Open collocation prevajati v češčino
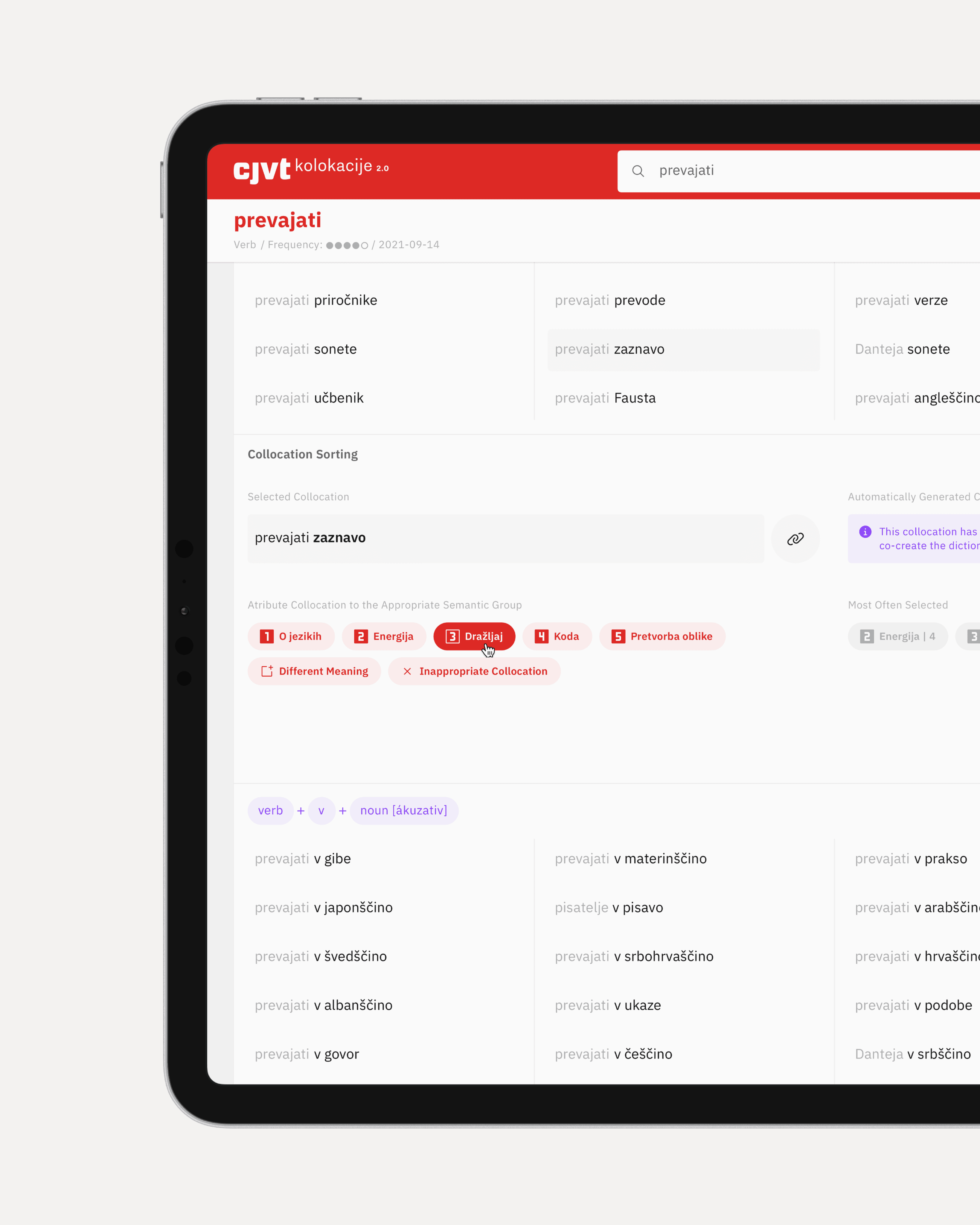The width and height of the screenshot is (980, 1225). point(614,1054)
